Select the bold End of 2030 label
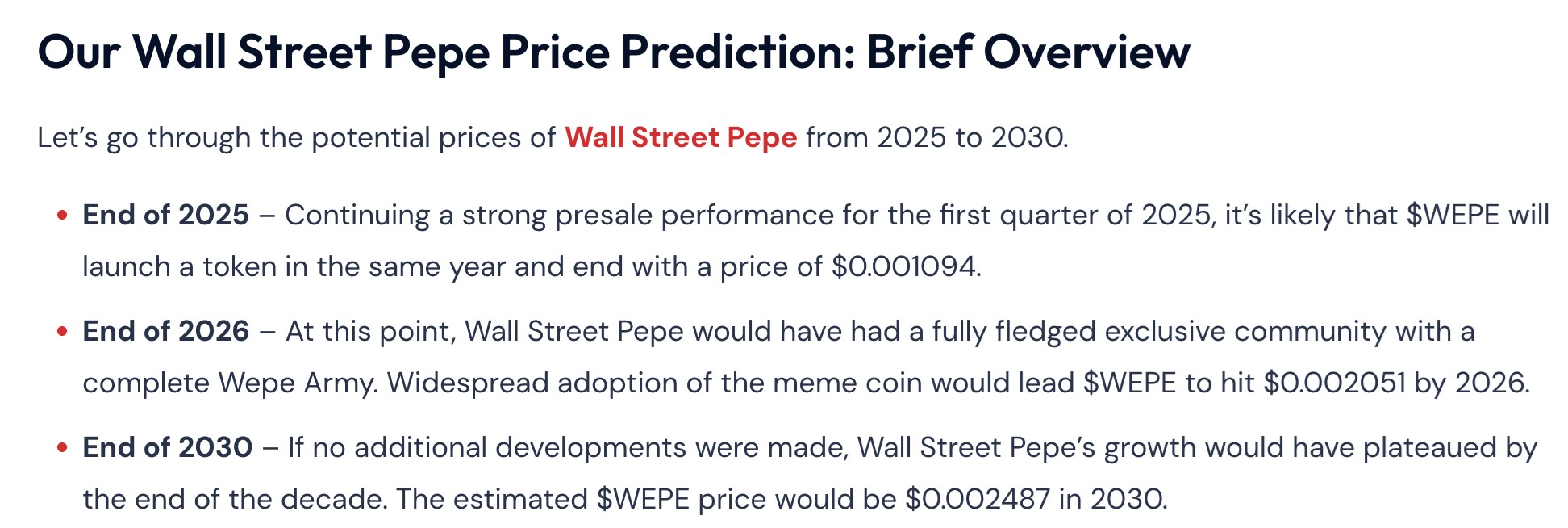Viewport: 1568px width, 528px height. [x=168, y=447]
